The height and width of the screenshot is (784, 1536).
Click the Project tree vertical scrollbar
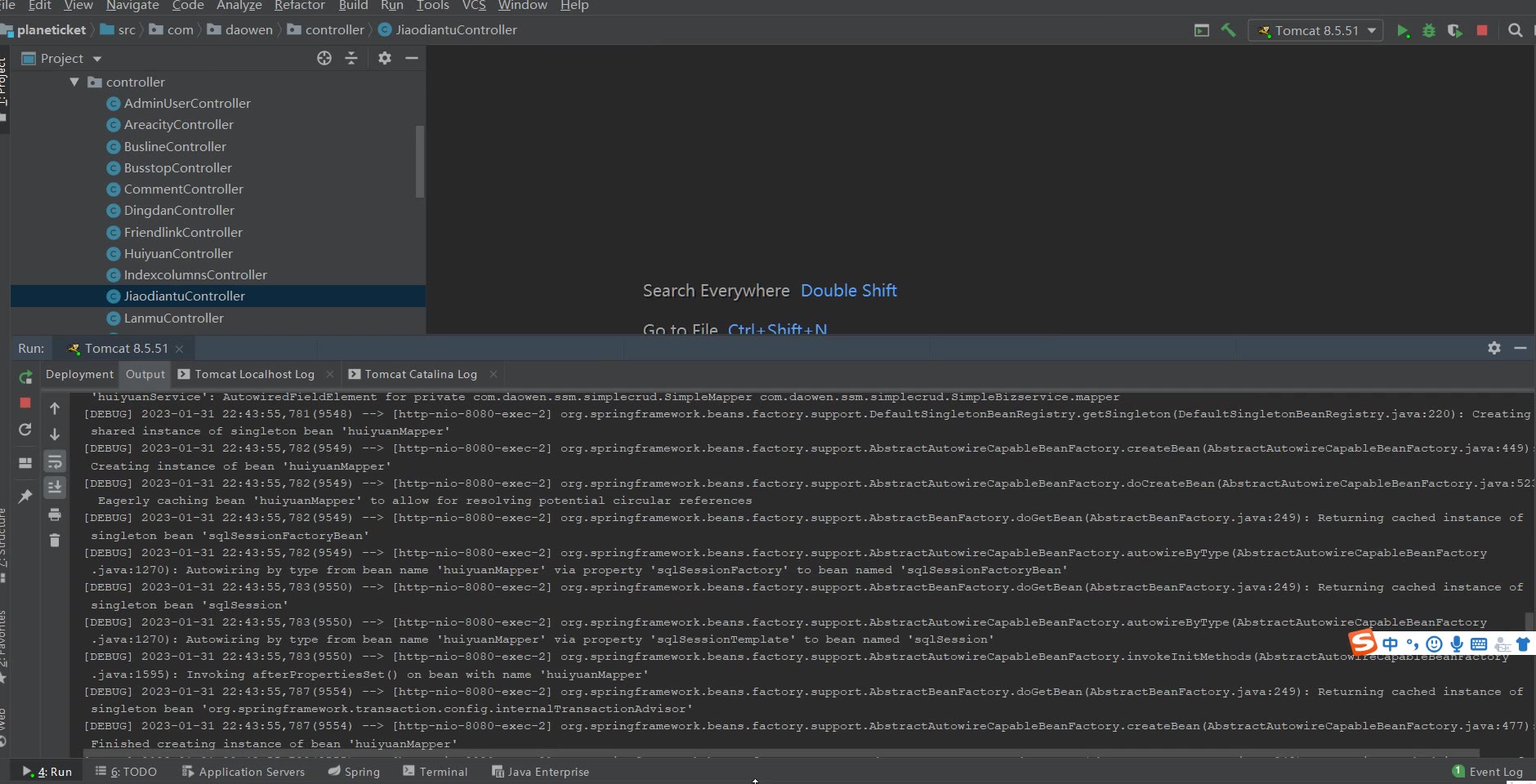coord(420,161)
